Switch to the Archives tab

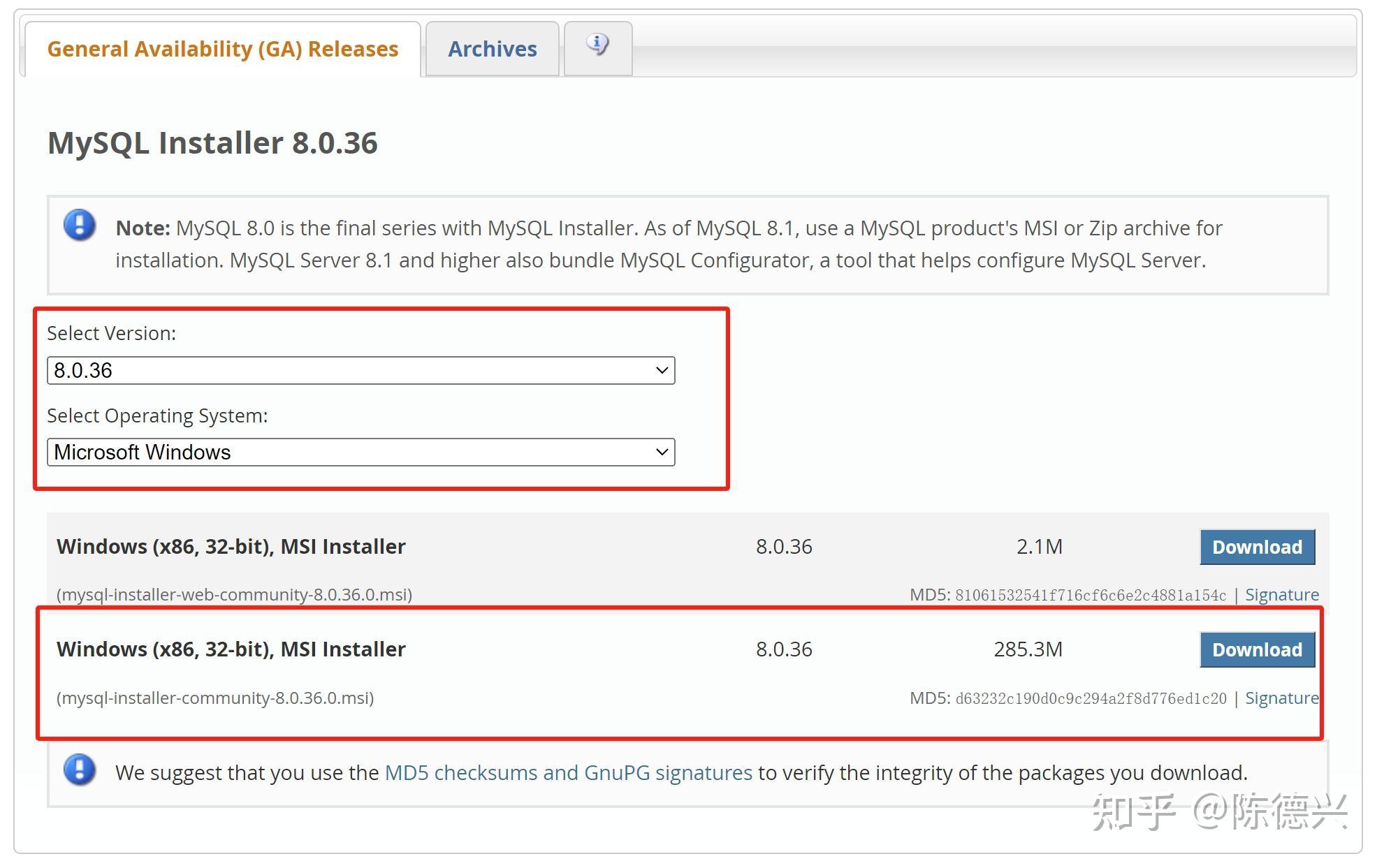492,49
